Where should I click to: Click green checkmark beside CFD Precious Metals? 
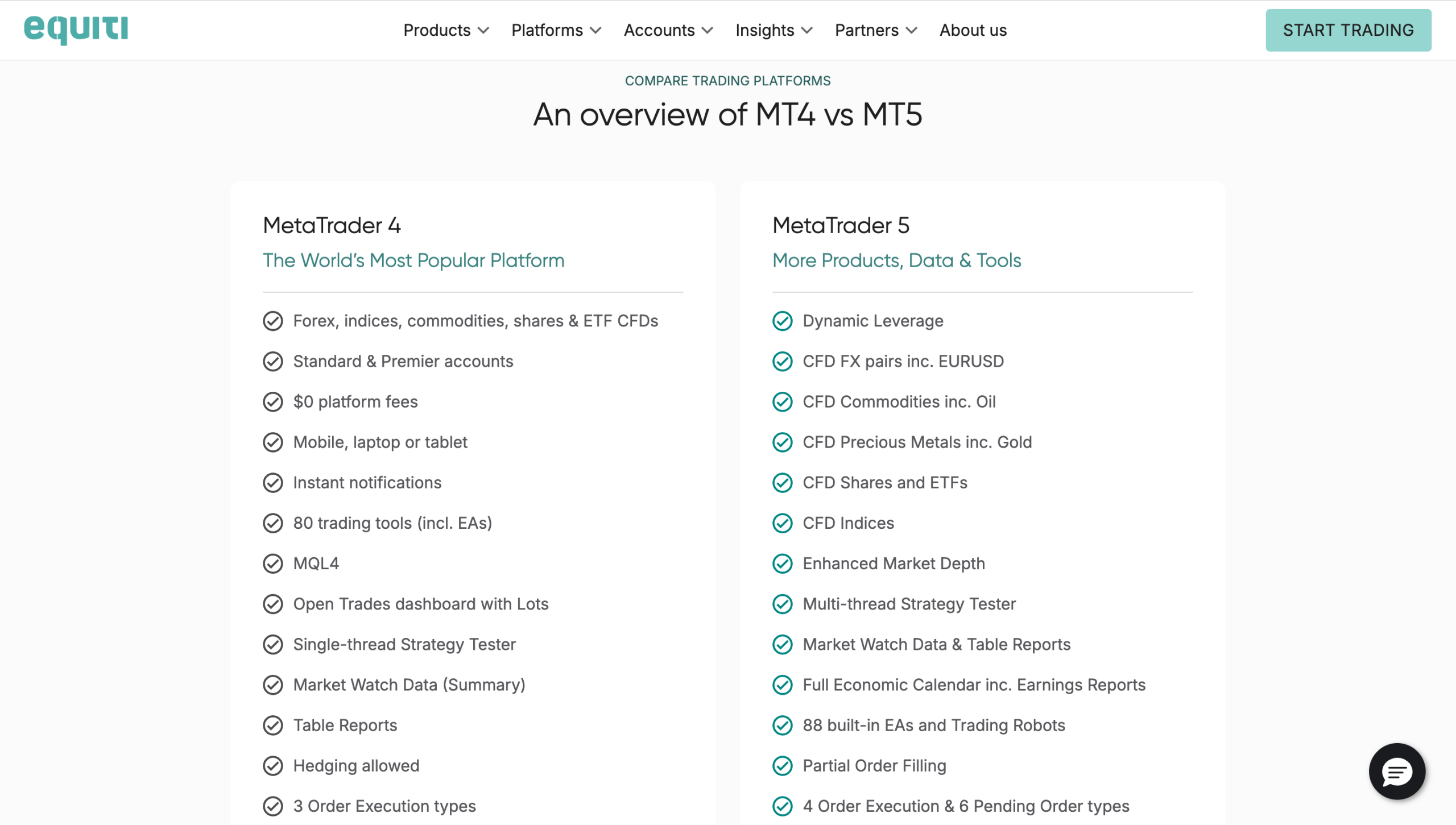[x=783, y=442]
